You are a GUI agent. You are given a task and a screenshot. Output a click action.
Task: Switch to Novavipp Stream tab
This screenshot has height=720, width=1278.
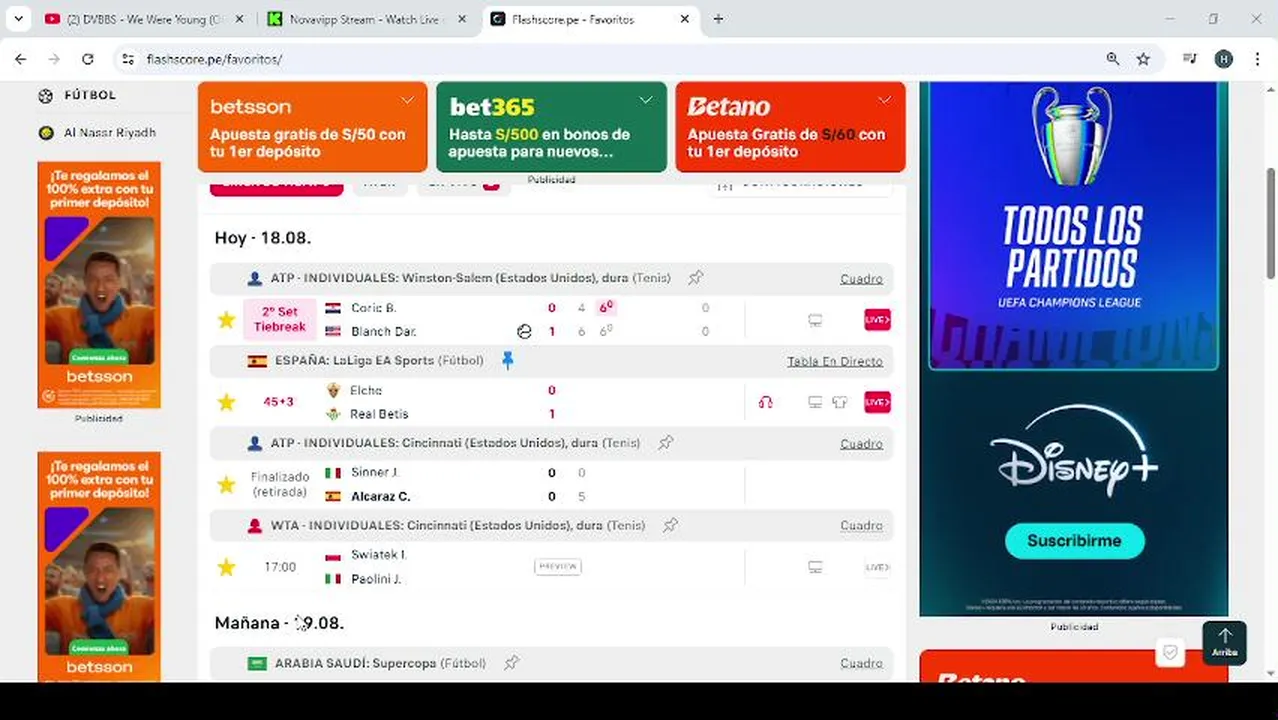(x=366, y=19)
